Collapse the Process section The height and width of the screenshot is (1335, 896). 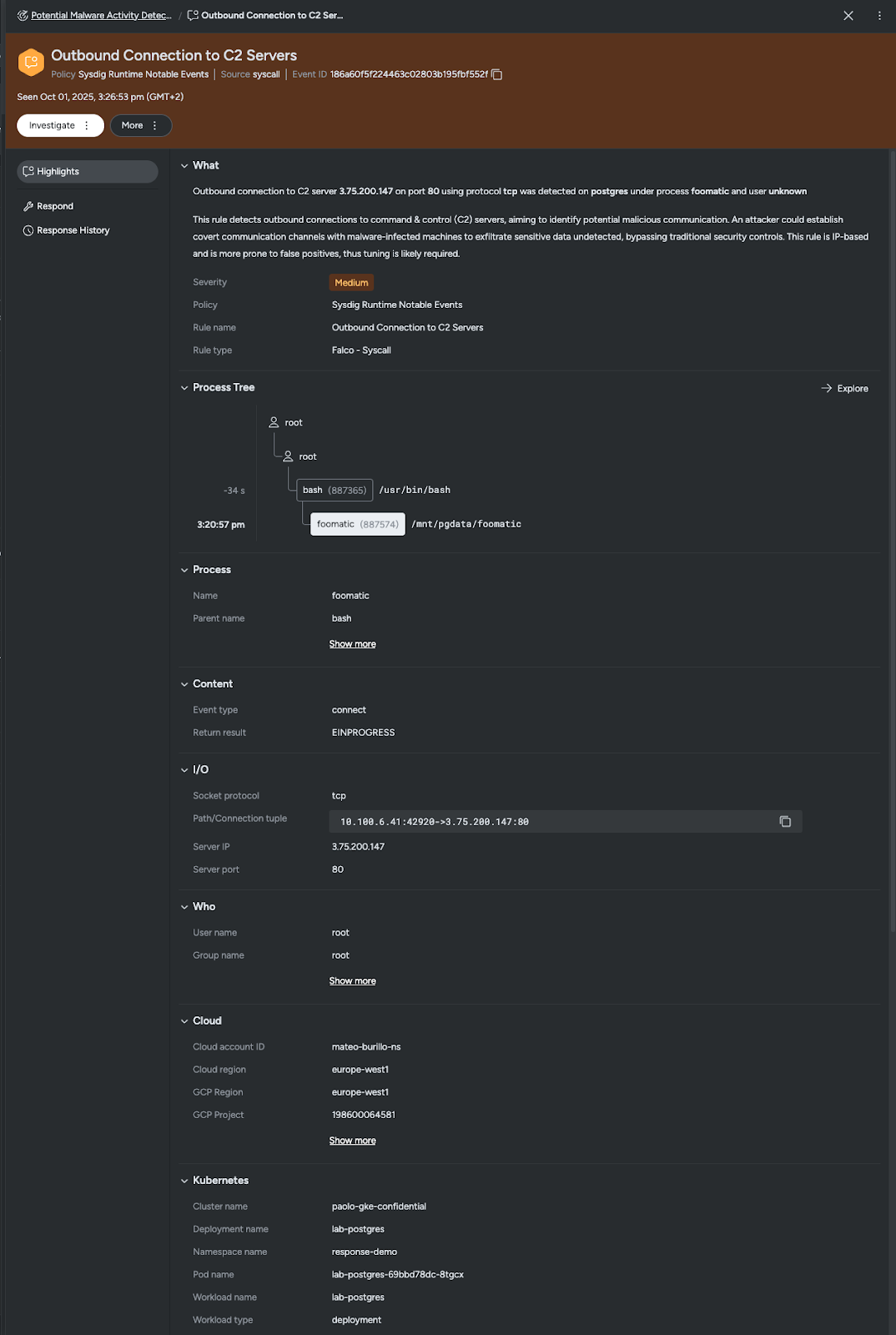[184, 570]
